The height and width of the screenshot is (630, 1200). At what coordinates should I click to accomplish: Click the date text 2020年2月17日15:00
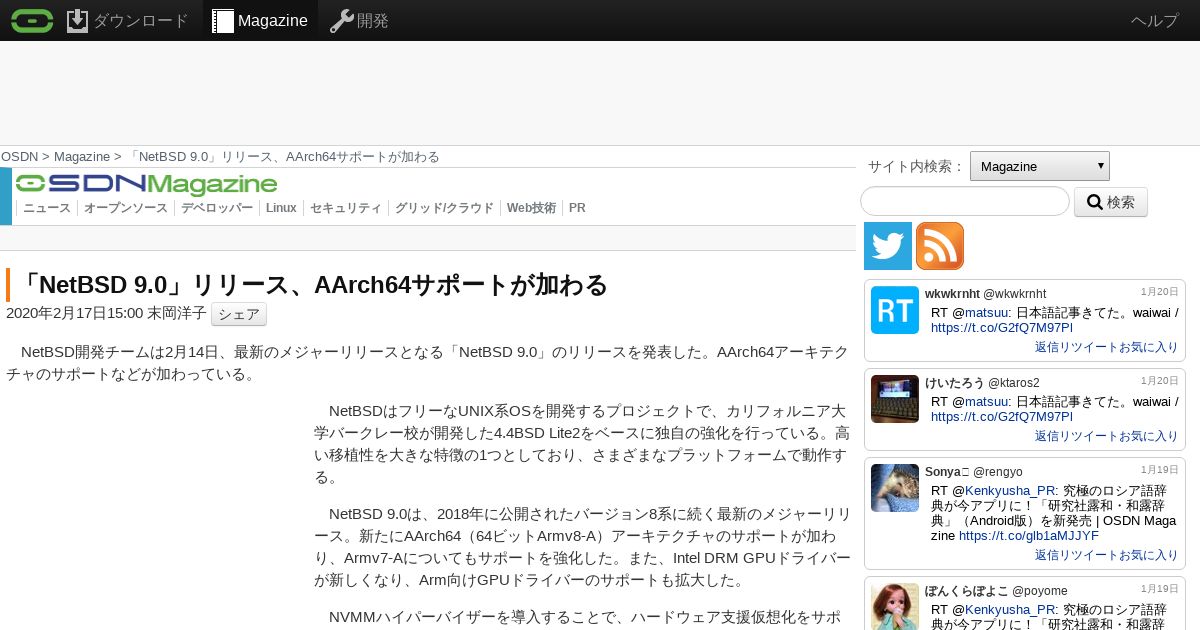tap(75, 313)
